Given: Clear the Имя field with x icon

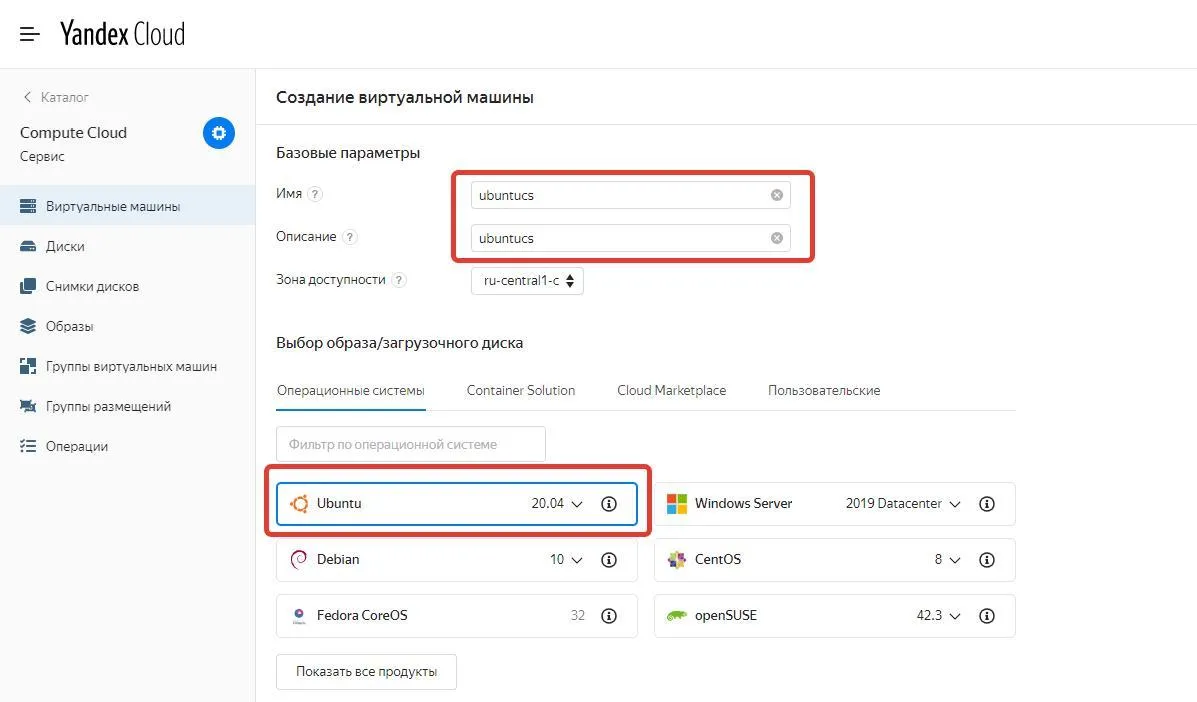Looking at the screenshot, I should [777, 195].
